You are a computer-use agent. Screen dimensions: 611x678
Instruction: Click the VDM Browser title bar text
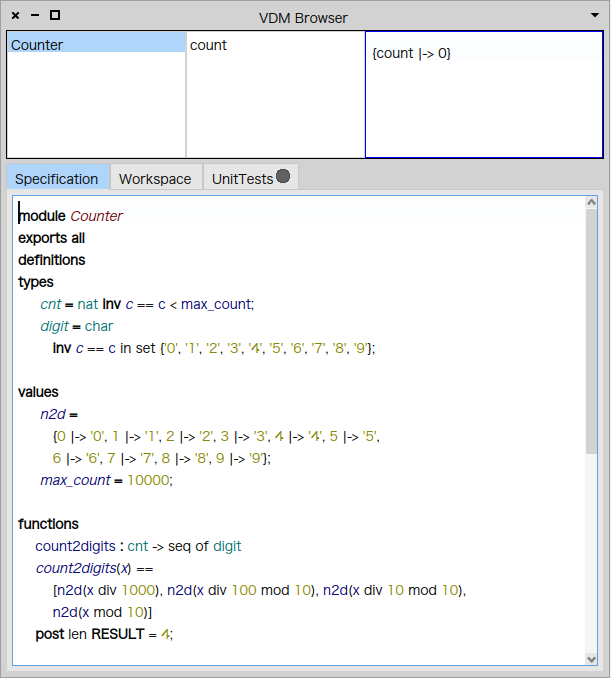point(305,16)
